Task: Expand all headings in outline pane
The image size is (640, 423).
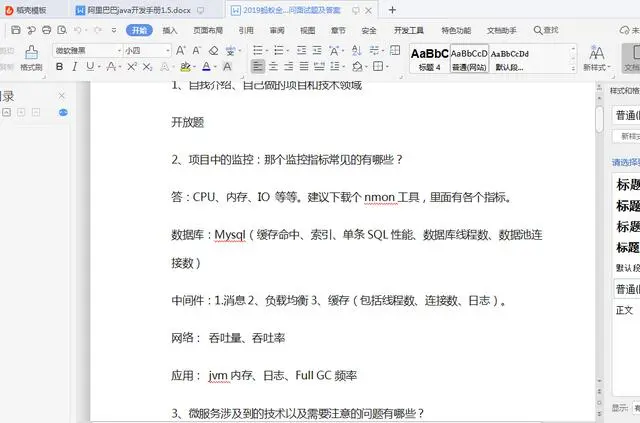Action: tap(21, 112)
